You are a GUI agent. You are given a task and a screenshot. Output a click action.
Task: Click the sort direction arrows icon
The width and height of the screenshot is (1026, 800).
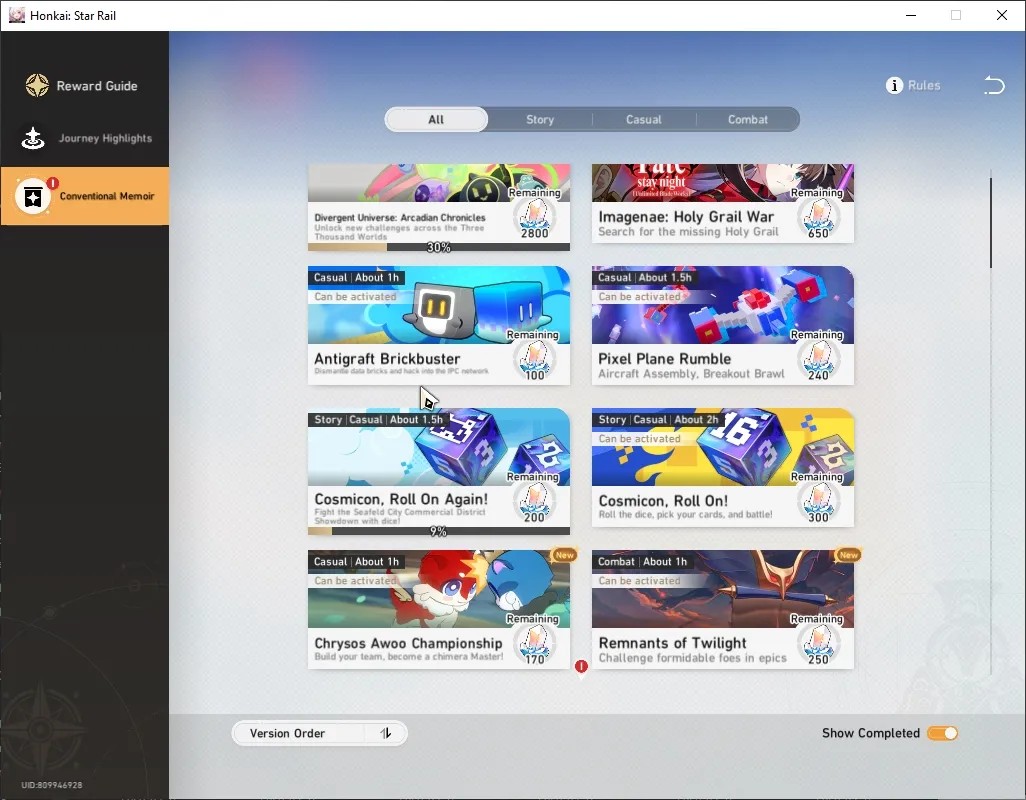click(x=386, y=733)
